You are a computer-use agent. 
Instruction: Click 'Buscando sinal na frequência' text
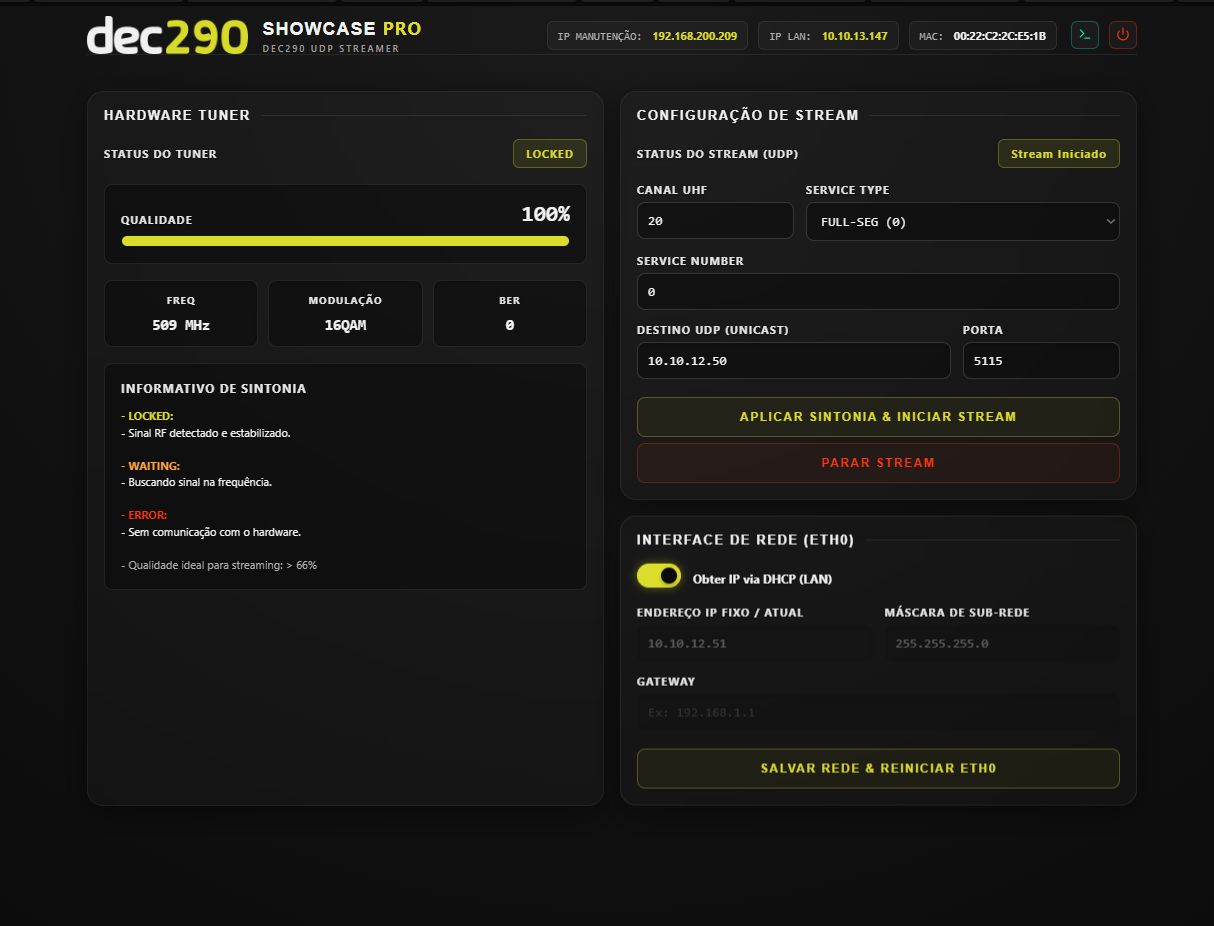[x=196, y=482]
